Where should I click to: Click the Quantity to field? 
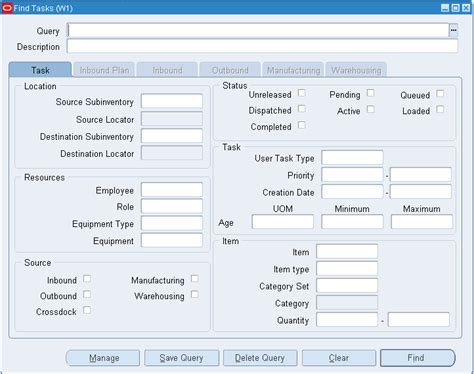pyautogui.click(x=419, y=320)
